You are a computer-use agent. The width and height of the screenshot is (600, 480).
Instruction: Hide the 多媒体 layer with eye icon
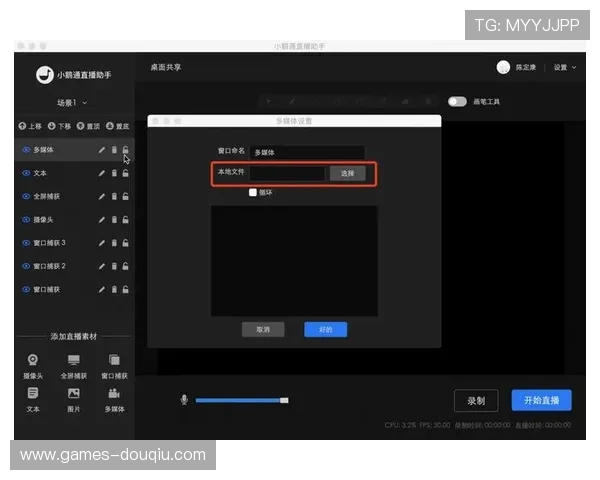coord(26,150)
